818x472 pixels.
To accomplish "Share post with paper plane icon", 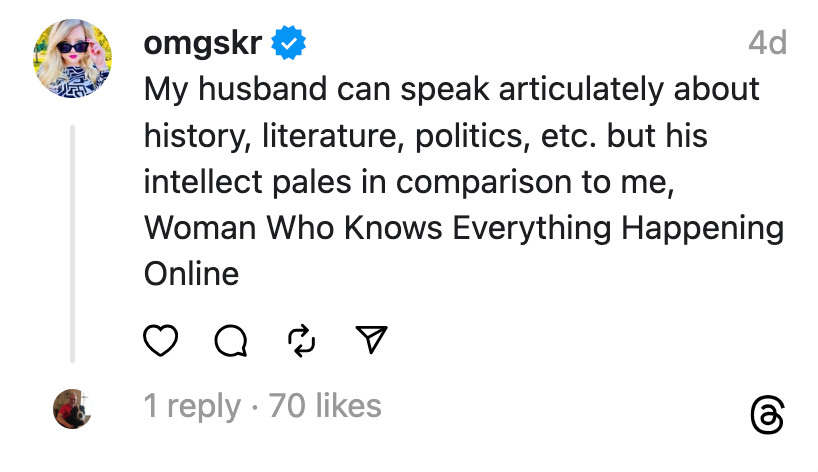I will 371,341.
